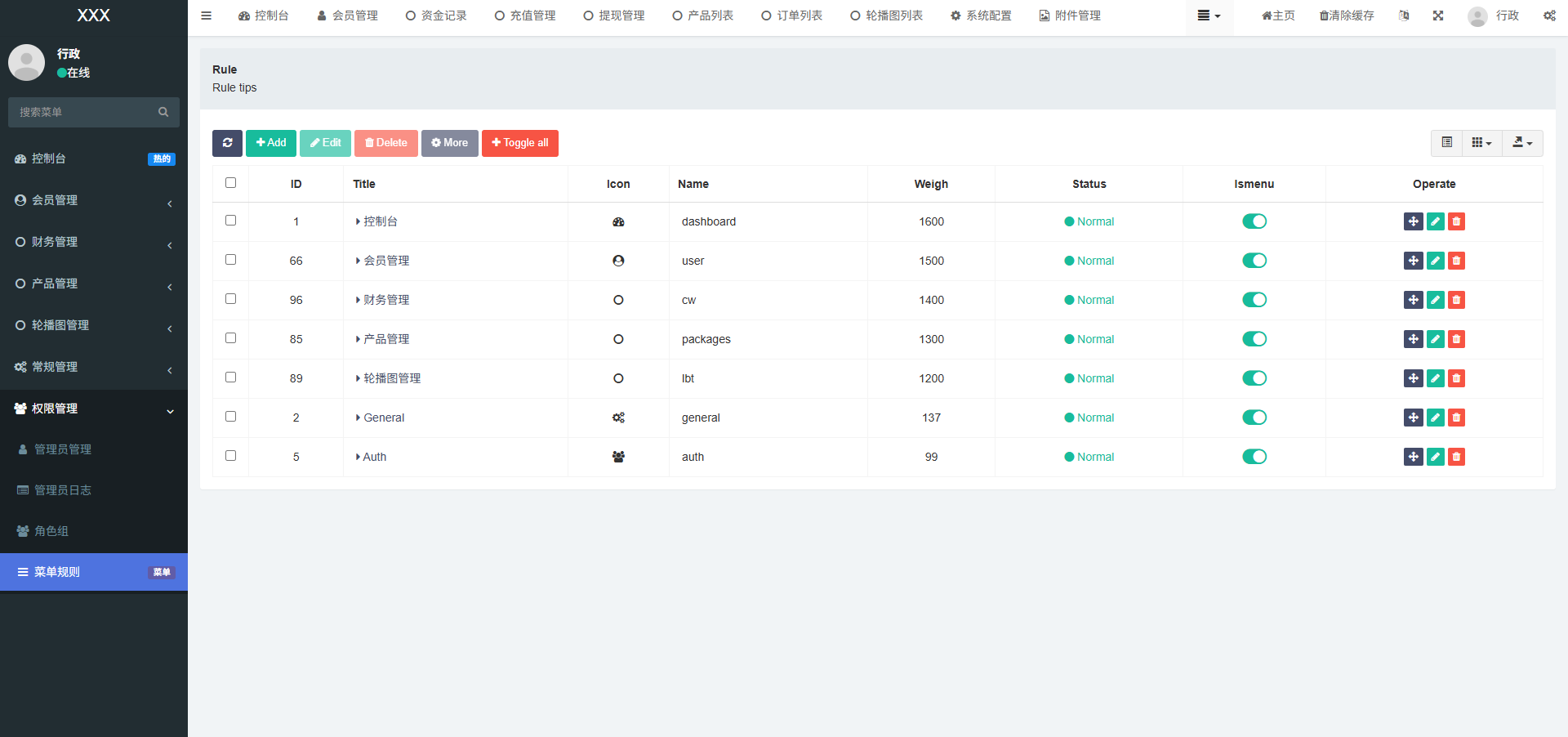
Task: Tick the select-all header checkbox
Action: coord(230,183)
